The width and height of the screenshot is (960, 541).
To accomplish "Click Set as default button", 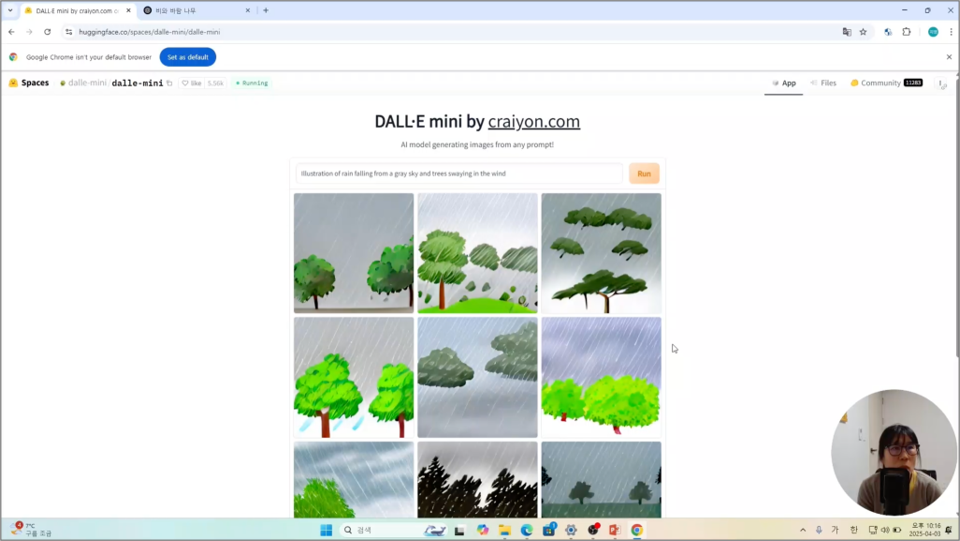I will 188,57.
